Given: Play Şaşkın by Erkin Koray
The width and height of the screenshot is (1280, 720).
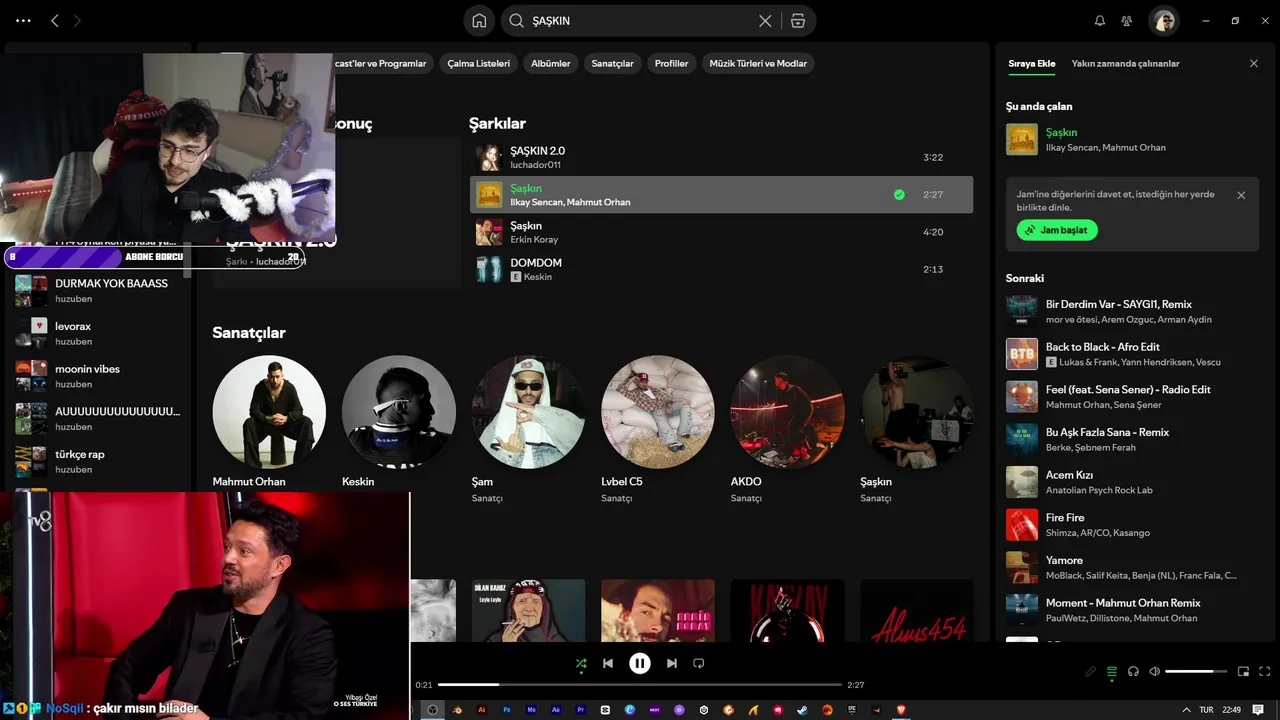Looking at the screenshot, I should 721,232.
